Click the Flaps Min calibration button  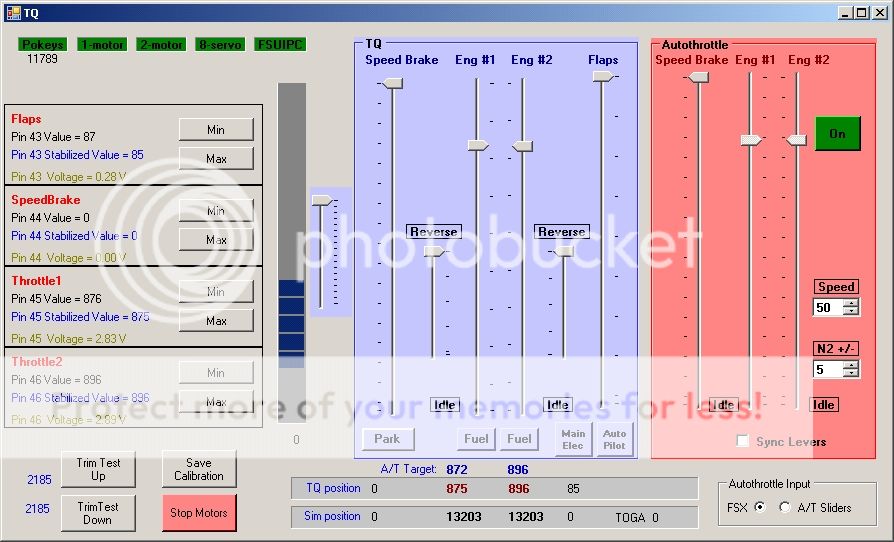[216, 130]
